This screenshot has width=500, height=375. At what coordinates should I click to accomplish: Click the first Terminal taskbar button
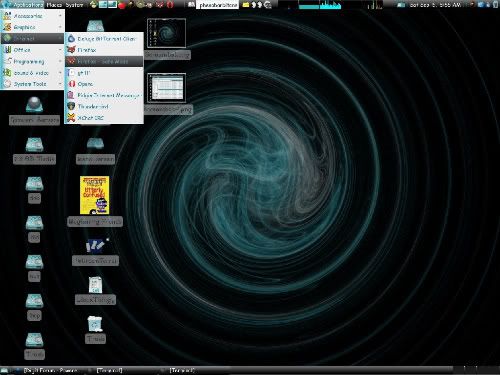pyautogui.click(x=109, y=370)
